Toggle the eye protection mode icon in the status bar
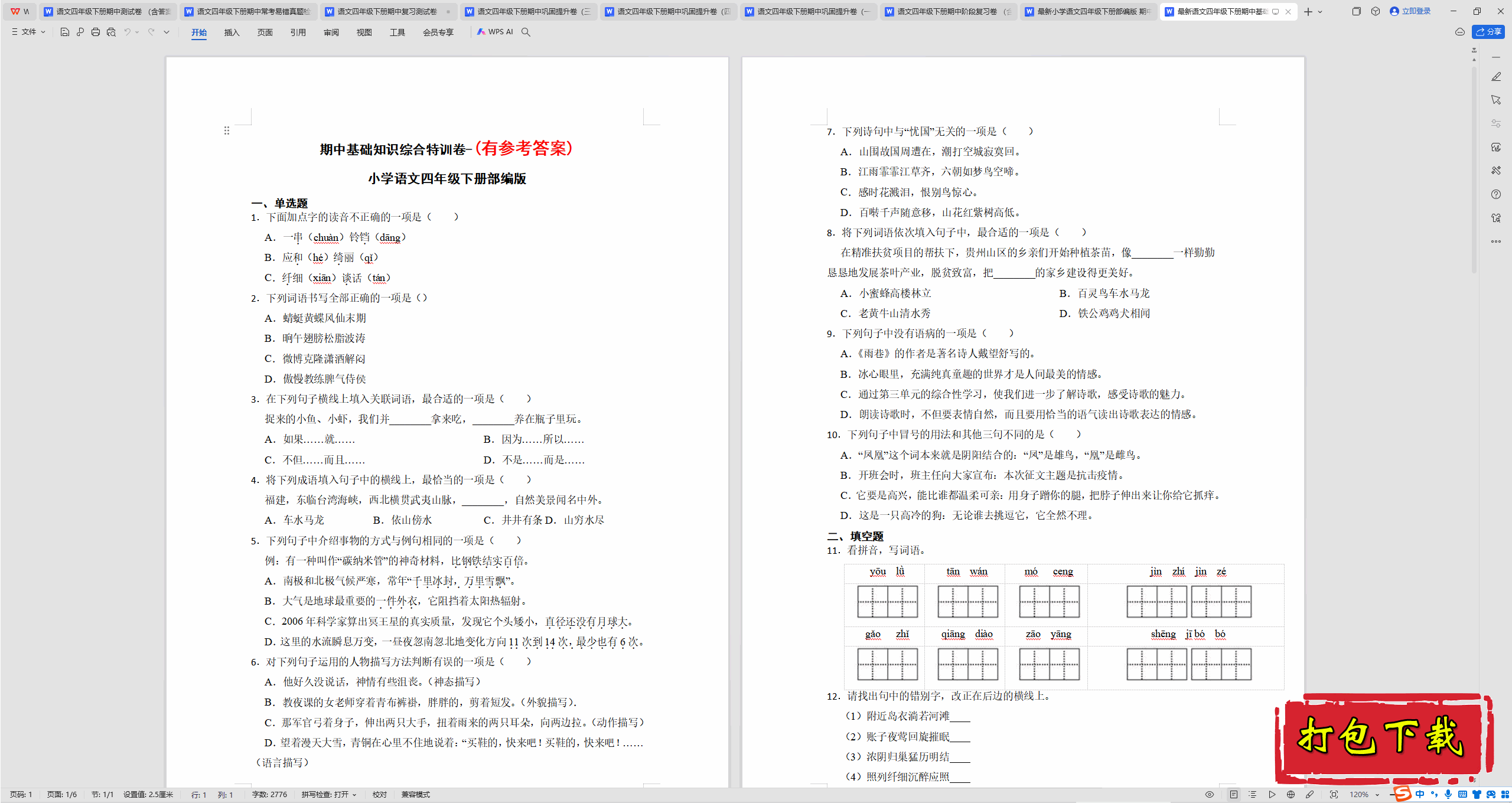 [x=1210, y=795]
